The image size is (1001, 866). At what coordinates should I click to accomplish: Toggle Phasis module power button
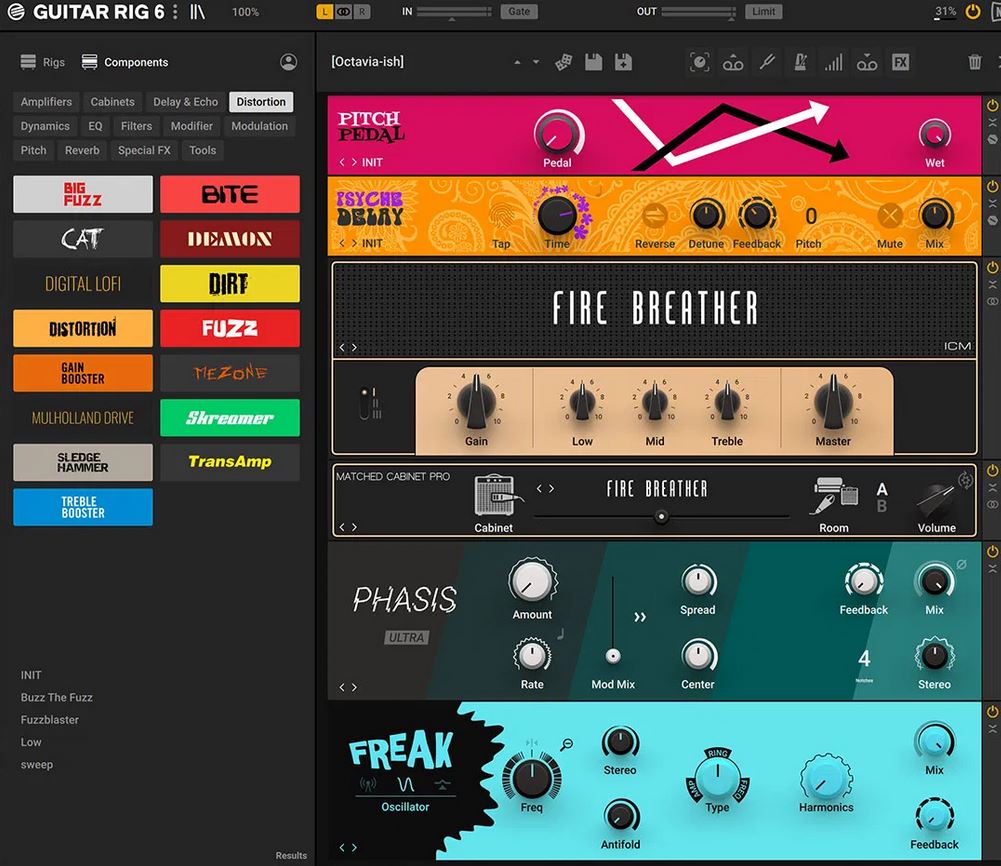(x=993, y=551)
